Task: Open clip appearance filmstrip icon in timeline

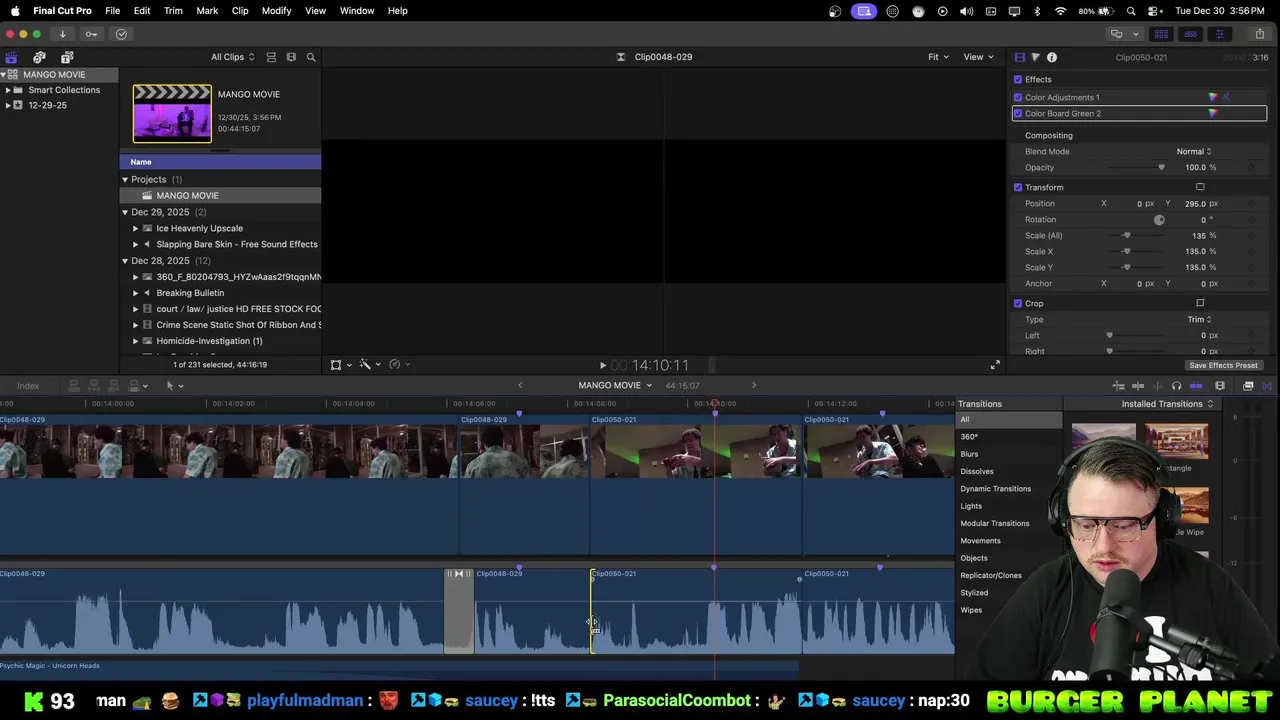Action: coord(1220,386)
